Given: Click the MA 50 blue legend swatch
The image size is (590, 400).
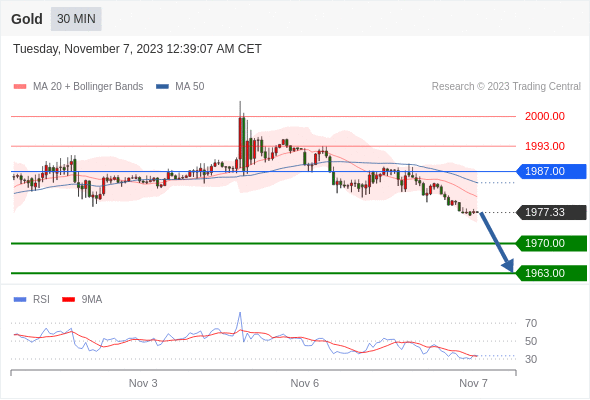Looking at the screenshot, I should [x=163, y=87].
